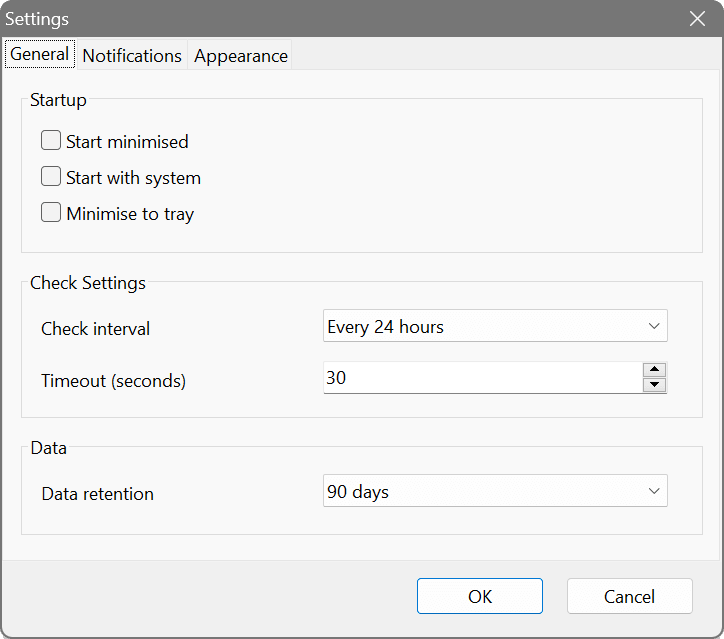Screen dimensions: 724x639
Task: Decrease the timeout with the down arrow
Action: coord(654,385)
